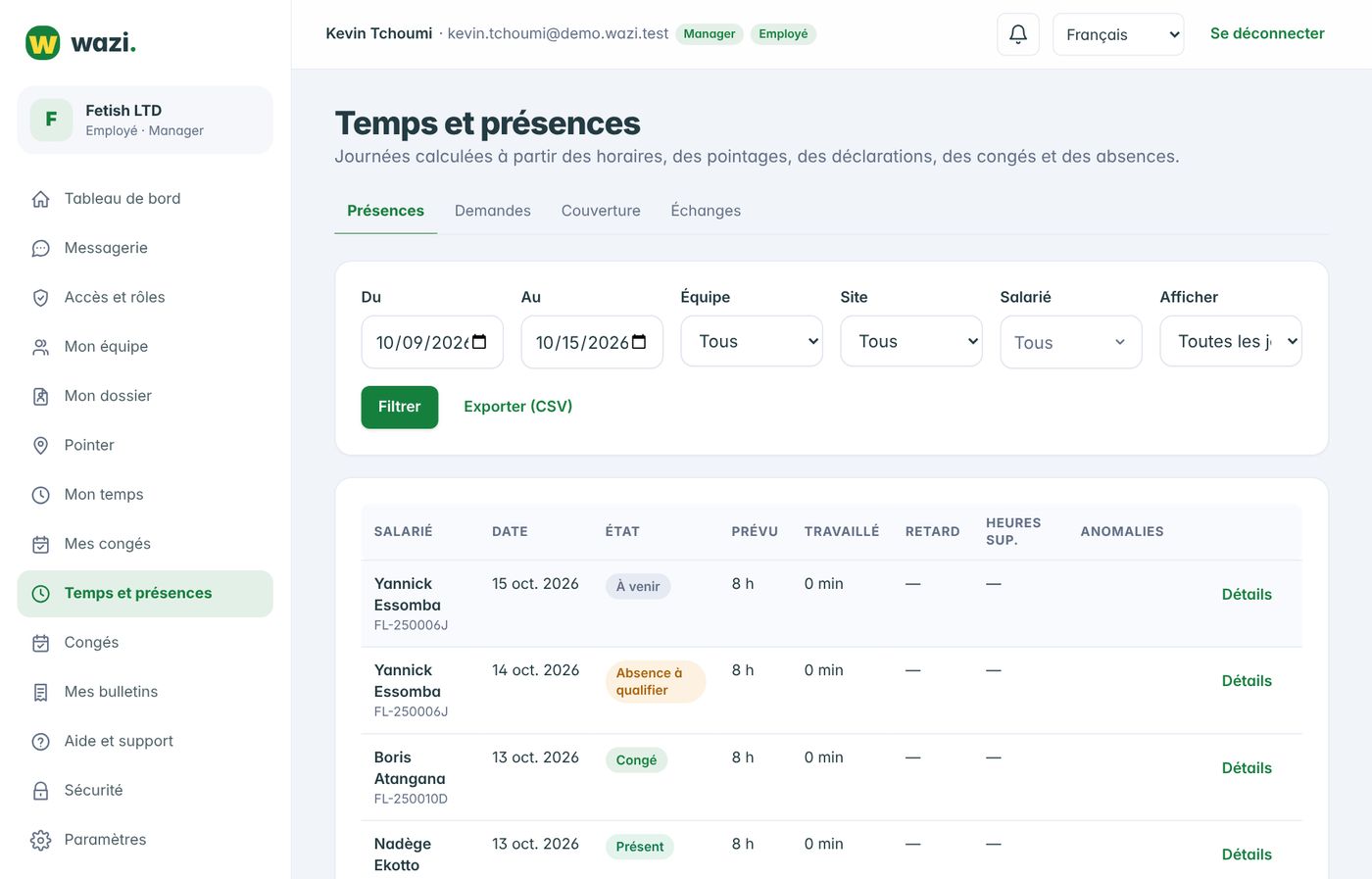Screen dimensions: 1372x879
Task: Click the Mon temps clock icon
Action: 40,495
